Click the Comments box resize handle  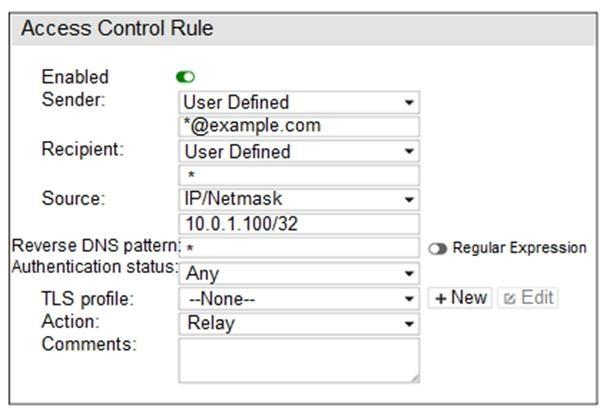(x=414, y=377)
